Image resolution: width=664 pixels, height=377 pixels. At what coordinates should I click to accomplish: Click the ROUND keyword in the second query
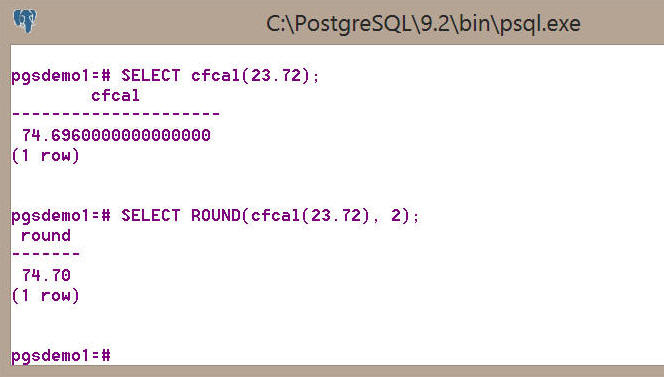[x=216, y=216]
